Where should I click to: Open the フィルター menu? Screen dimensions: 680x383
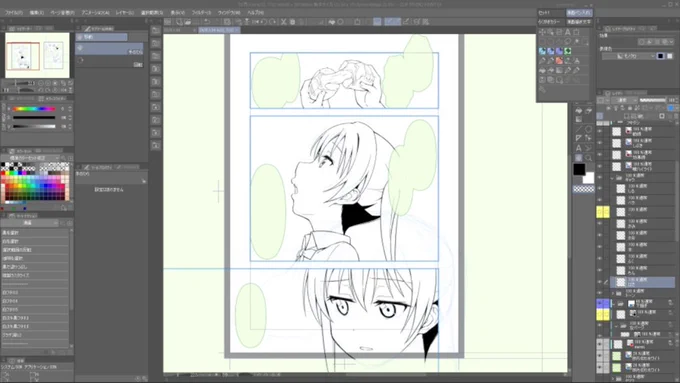click(x=201, y=13)
